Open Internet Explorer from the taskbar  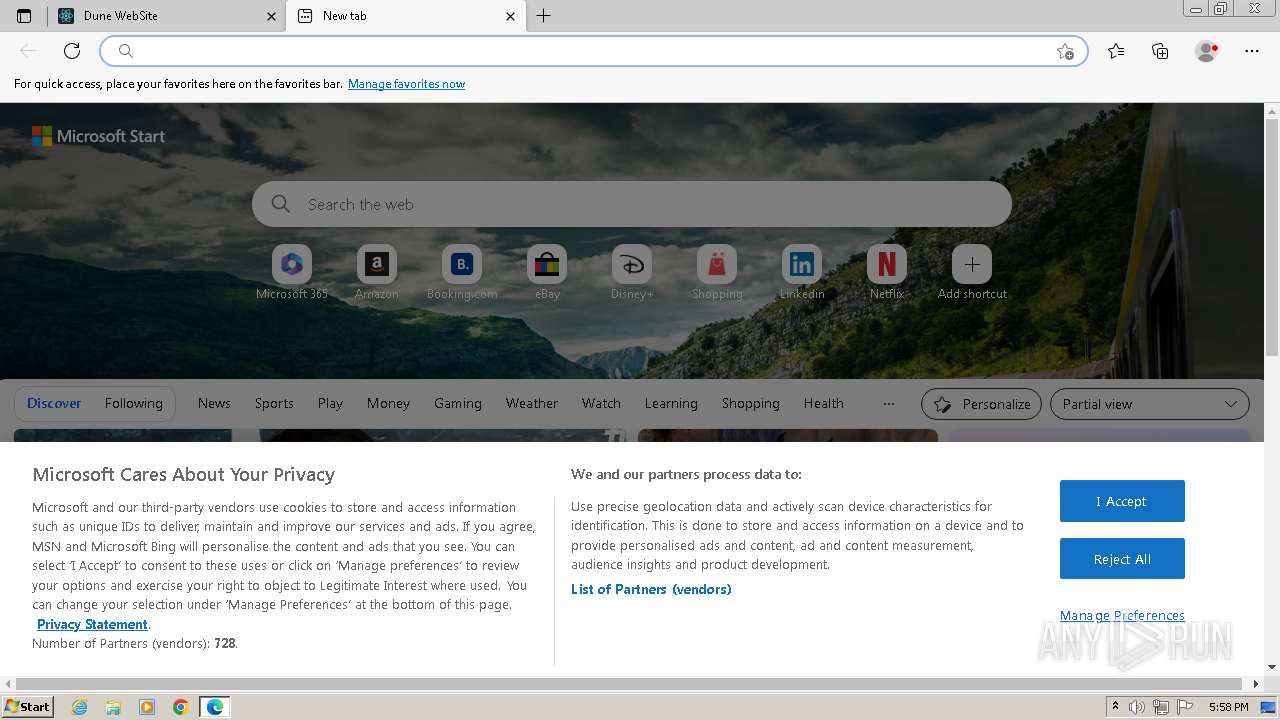(79, 707)
